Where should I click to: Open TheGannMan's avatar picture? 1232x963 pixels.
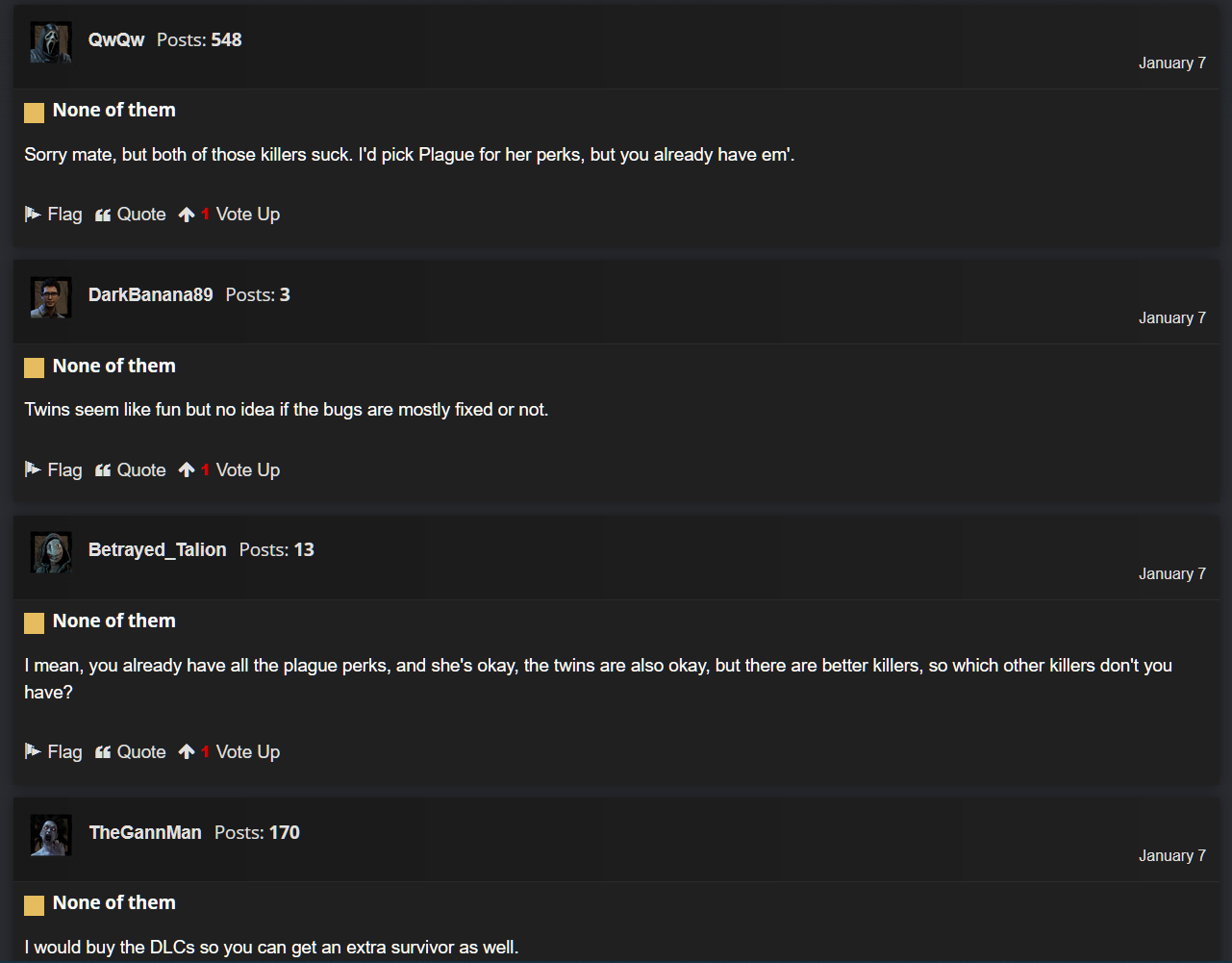click(51, 835)
